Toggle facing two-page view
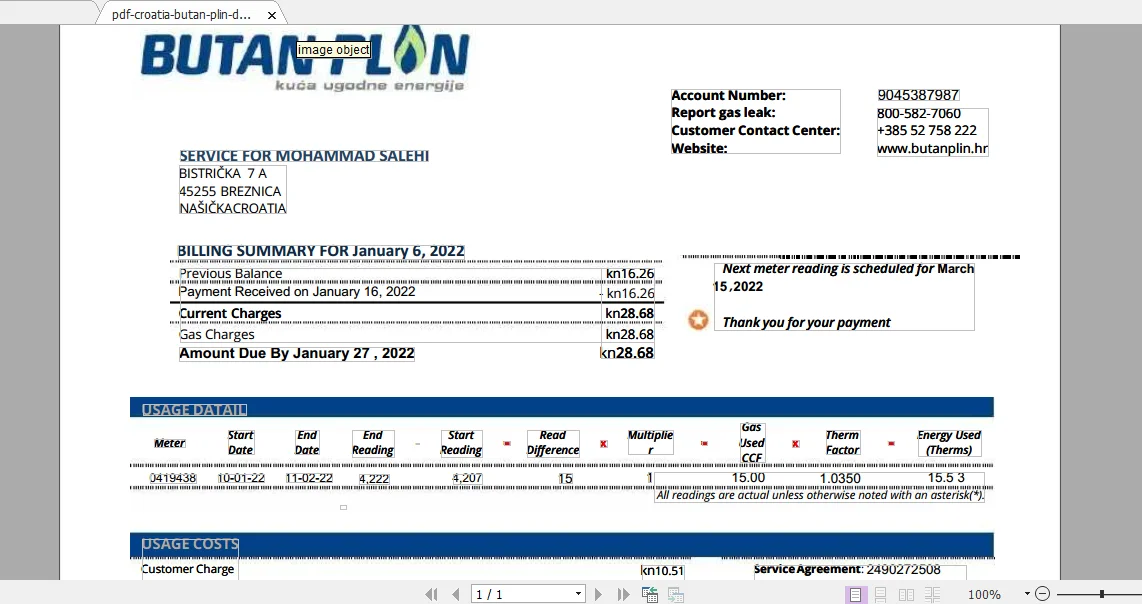 [x=906, y=595]
